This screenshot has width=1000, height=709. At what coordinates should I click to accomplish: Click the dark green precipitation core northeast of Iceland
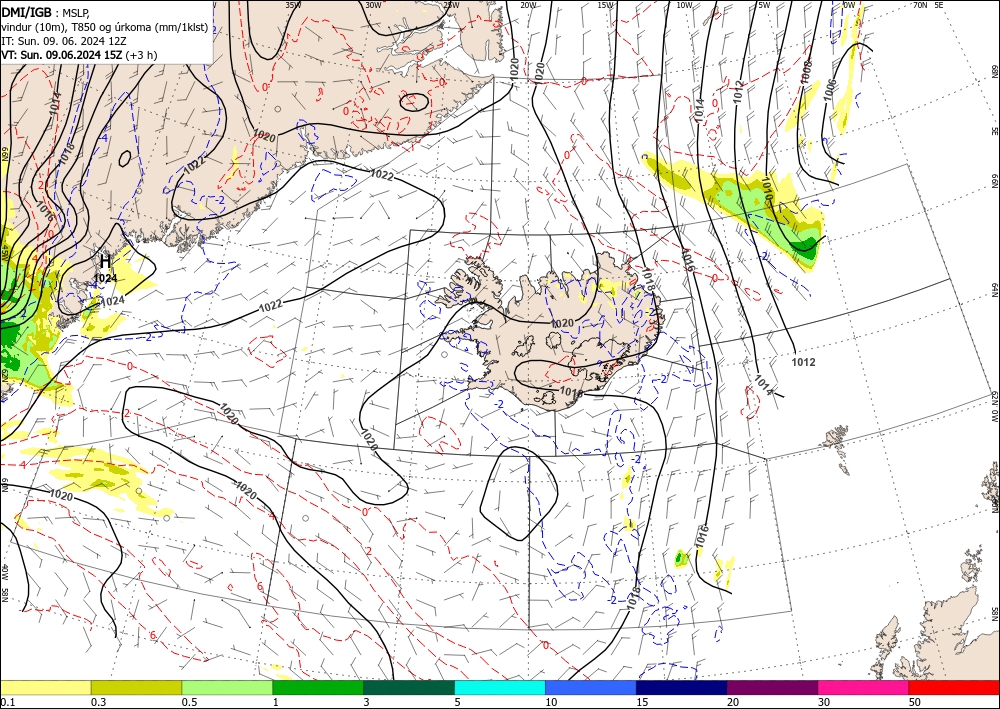click(805, 247)
